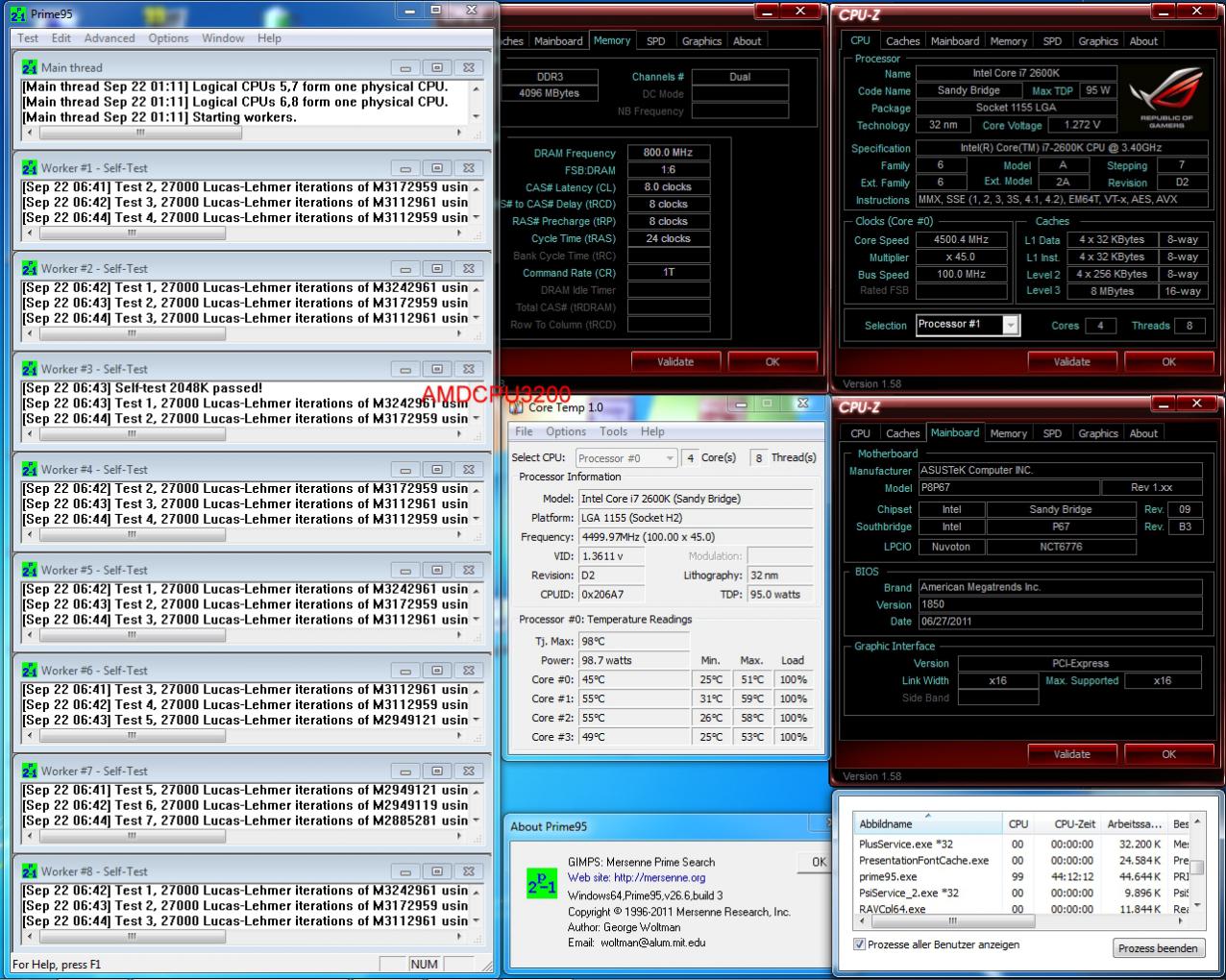1226x980 pixels.
Task: Select Graphics tab in bottom CPU-Z window
Action: [x=1097, y=433]
